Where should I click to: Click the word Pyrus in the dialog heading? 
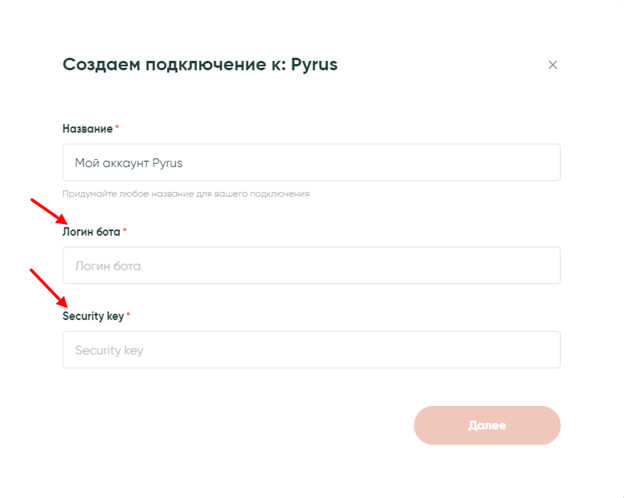314,65
